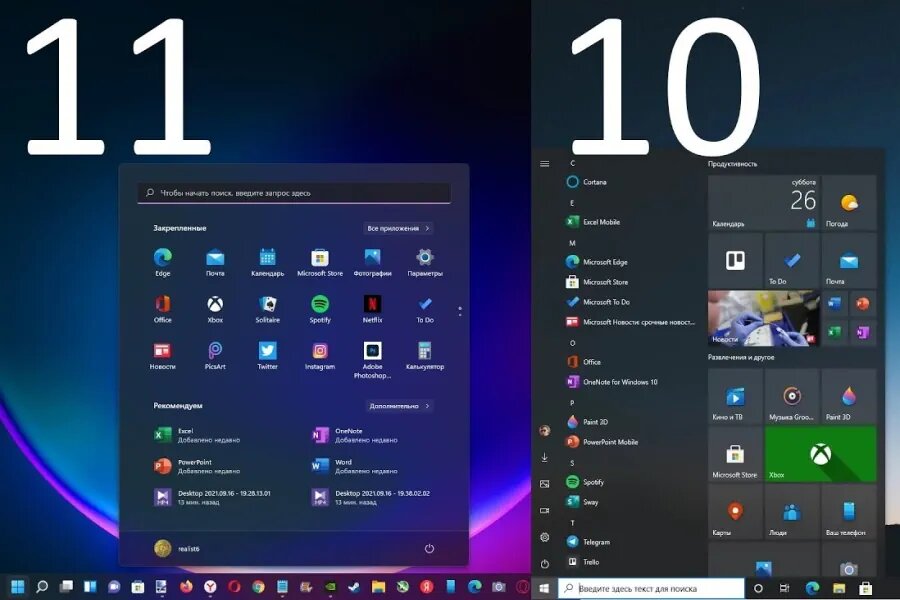
Task: Open Ваш телефон tile
Action: [x=849, y=512]
